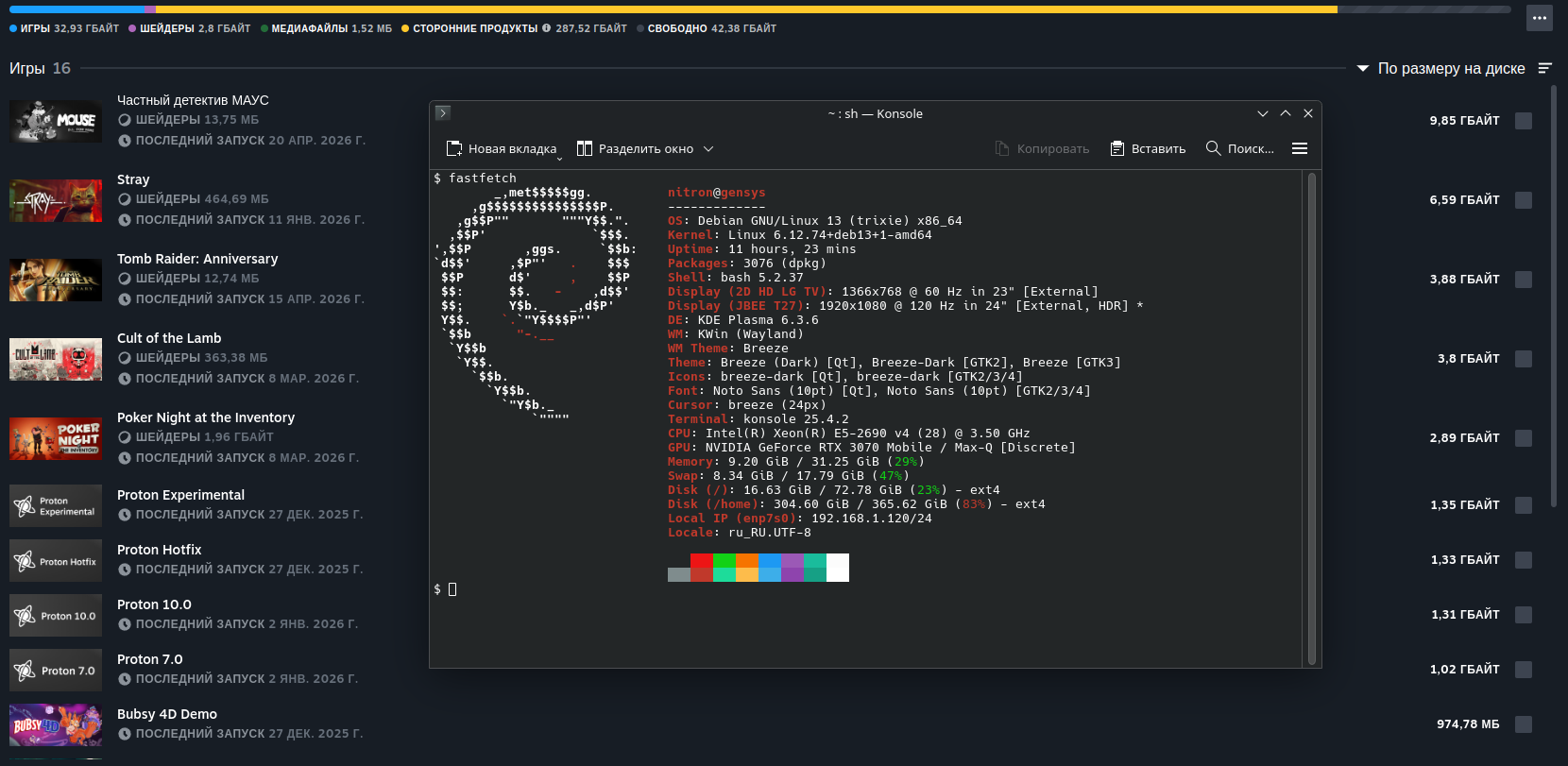
Task: Click the ИГРЫ 32,93 ГБАЙТ legend entry
Action: (64, 28)
